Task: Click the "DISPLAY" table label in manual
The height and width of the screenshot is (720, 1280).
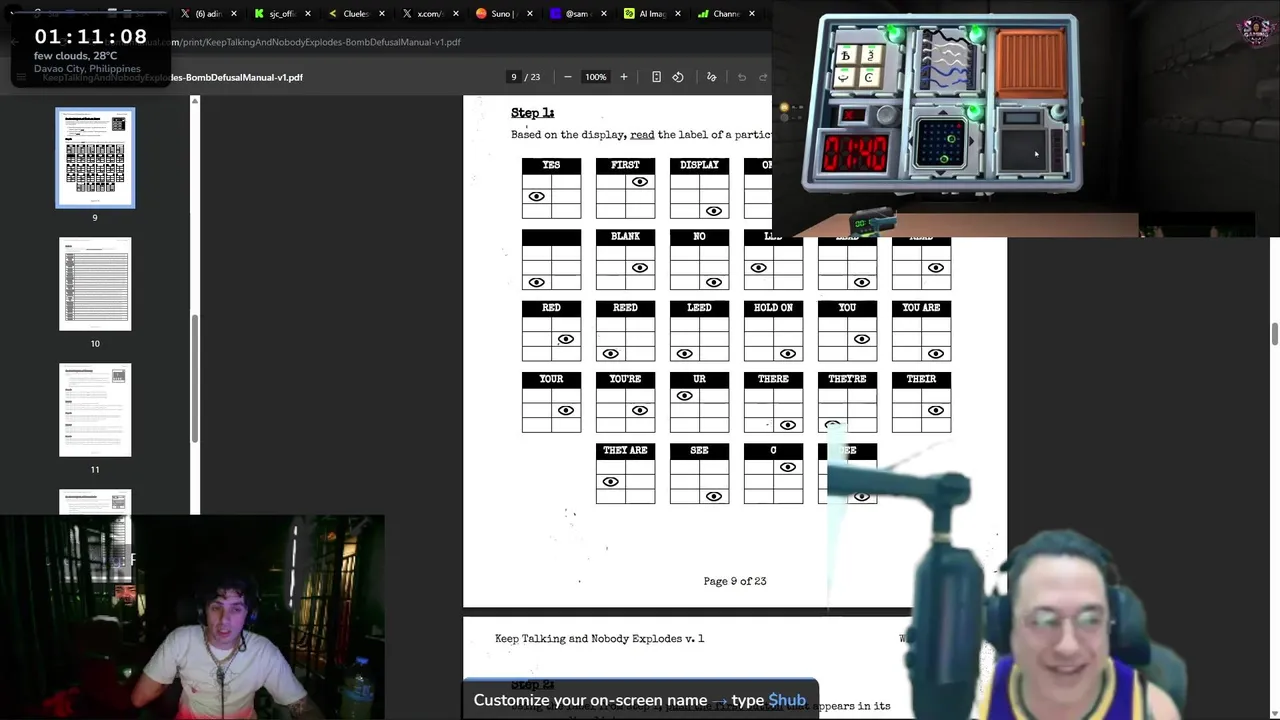Action: [699, 165]
